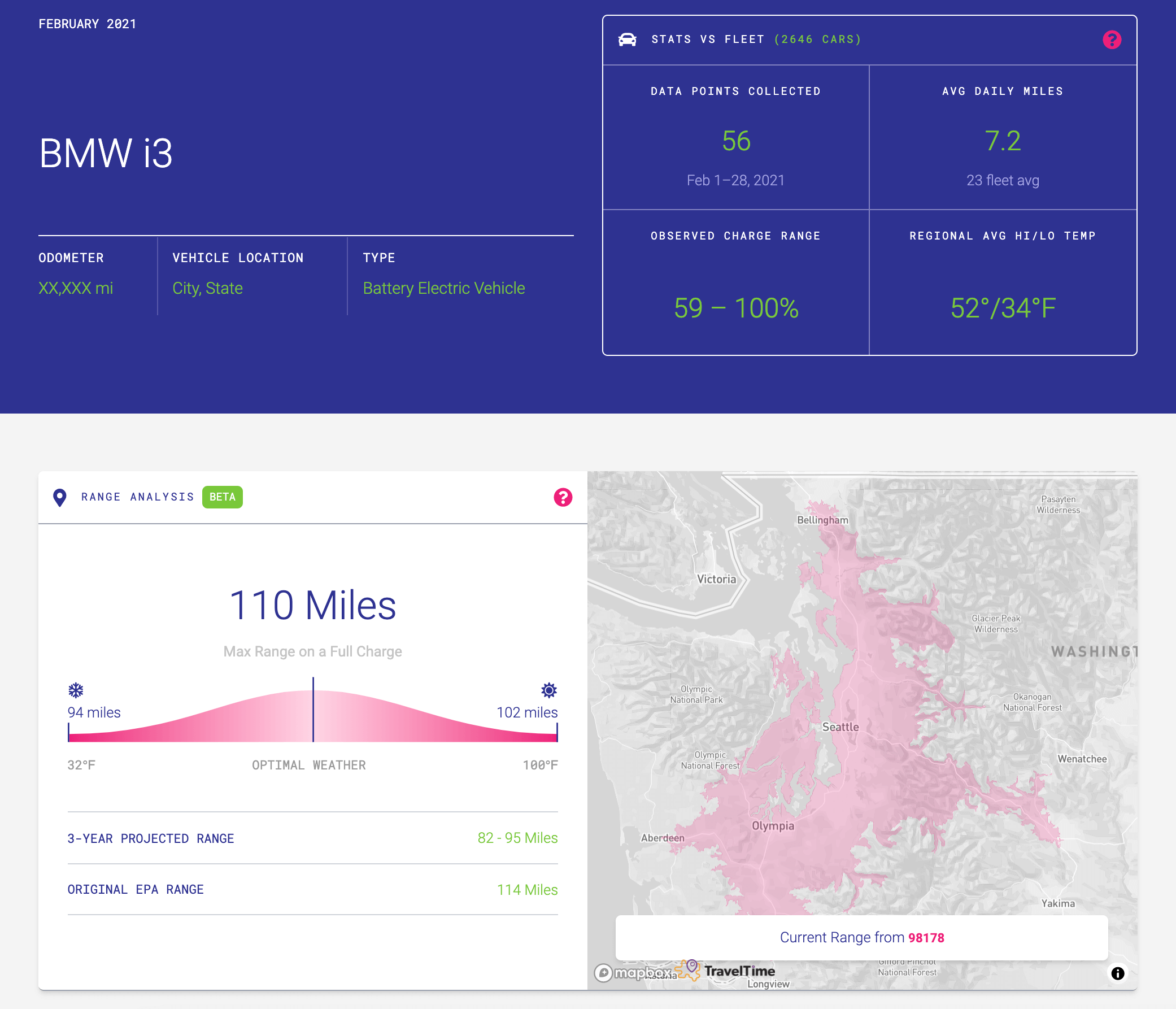Click Olympia label on the map

click(773, 826)
